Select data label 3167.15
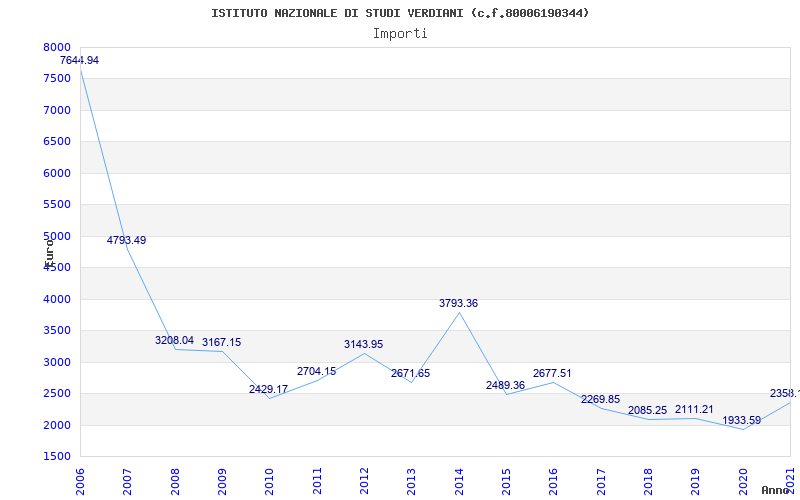 221,342
